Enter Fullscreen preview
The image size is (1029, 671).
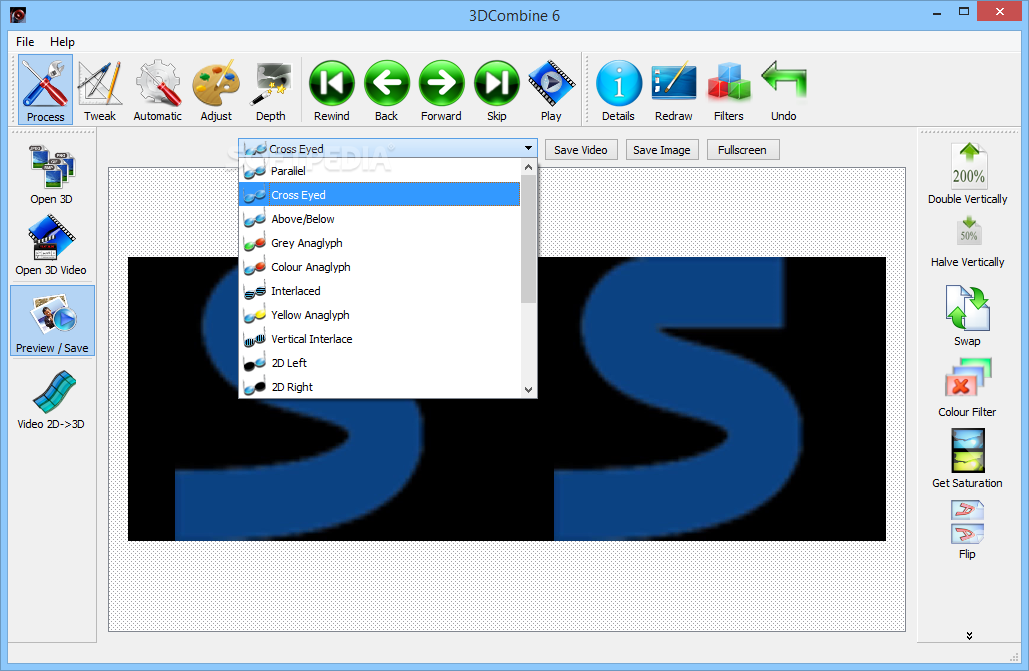click(742, 150)
